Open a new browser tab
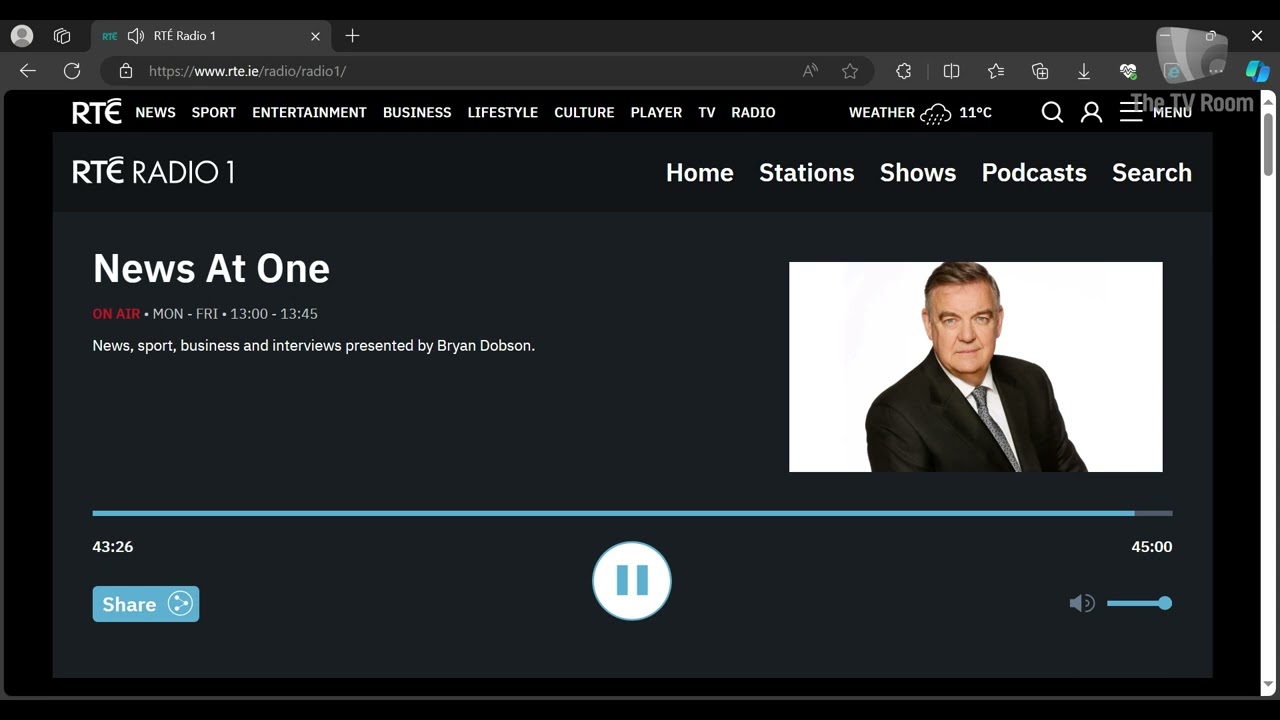 pyautogui.click(x=352, y=36)
